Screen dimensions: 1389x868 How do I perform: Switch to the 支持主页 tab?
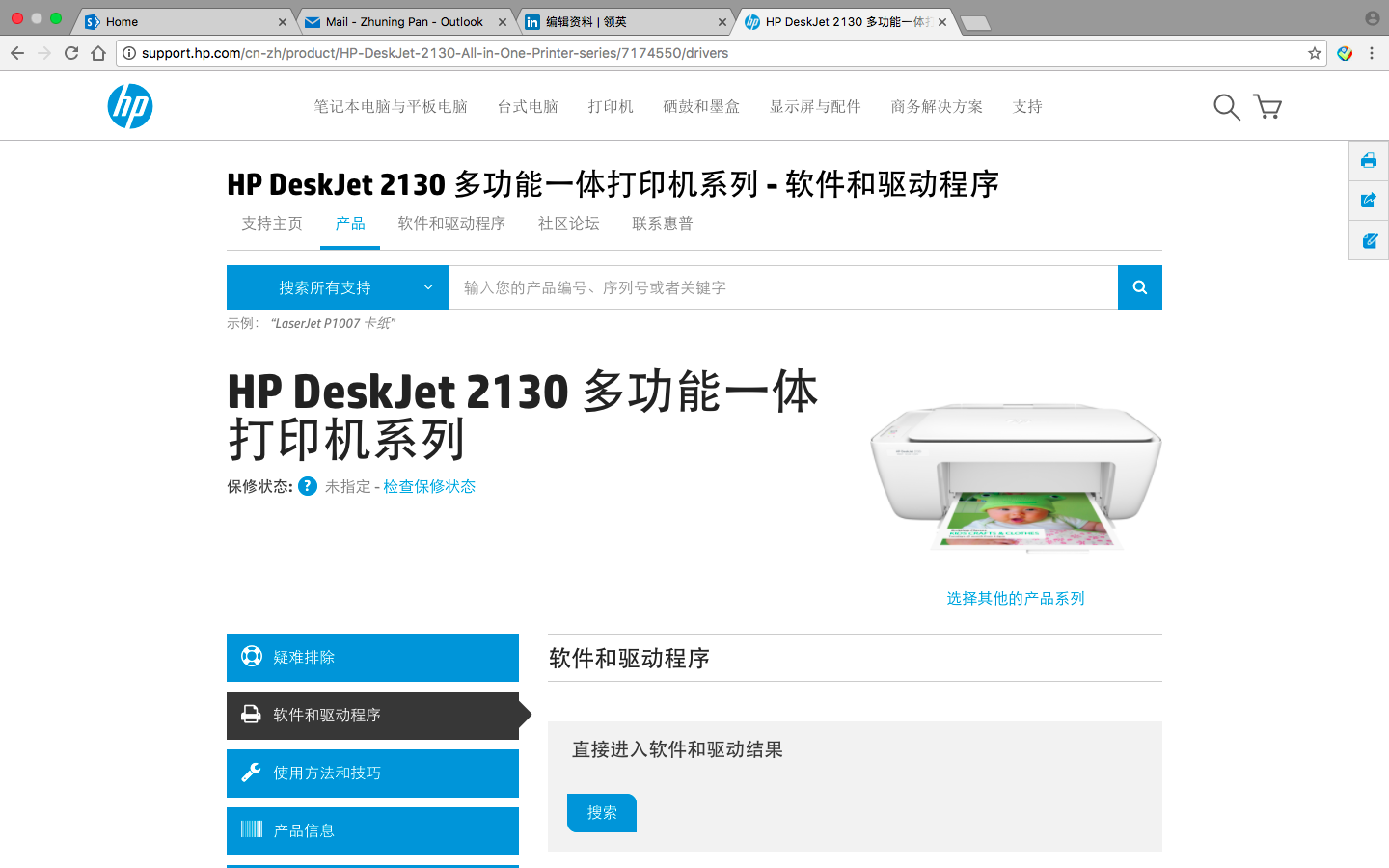click(271, 223)
